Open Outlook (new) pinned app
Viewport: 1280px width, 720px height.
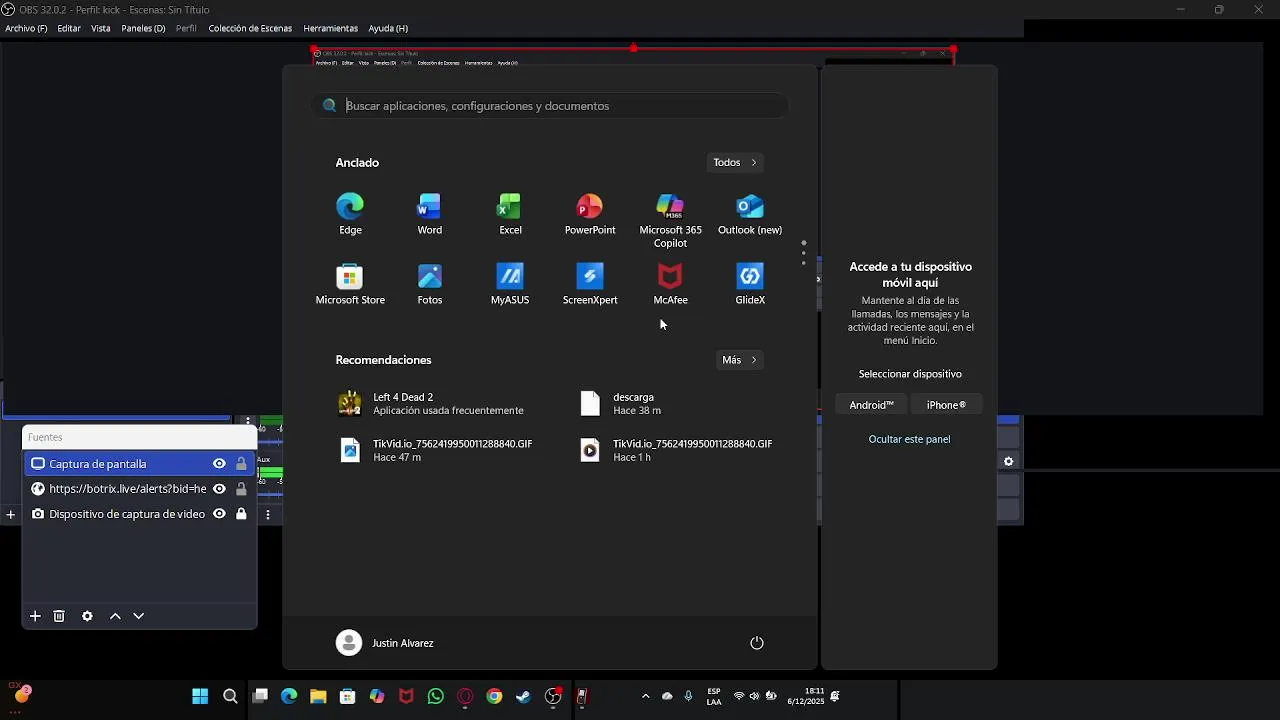click(x=750, y=214)
